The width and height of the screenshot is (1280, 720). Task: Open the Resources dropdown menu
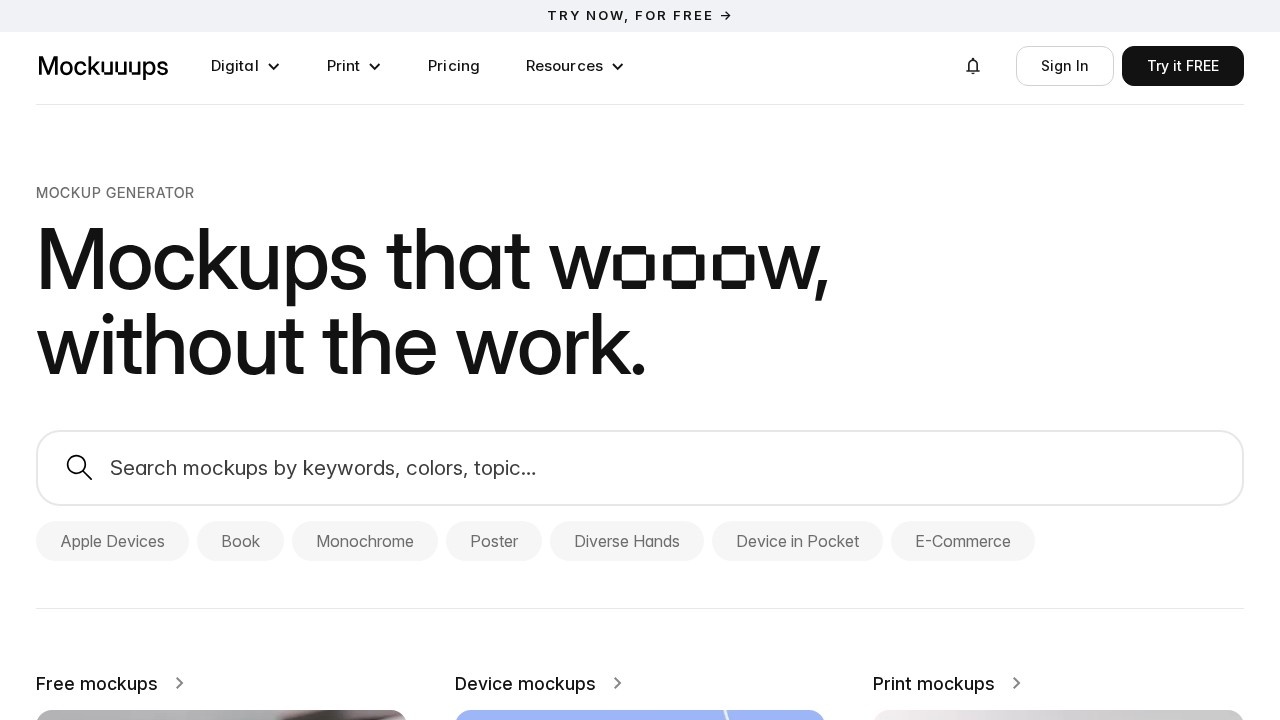point(575,66)
